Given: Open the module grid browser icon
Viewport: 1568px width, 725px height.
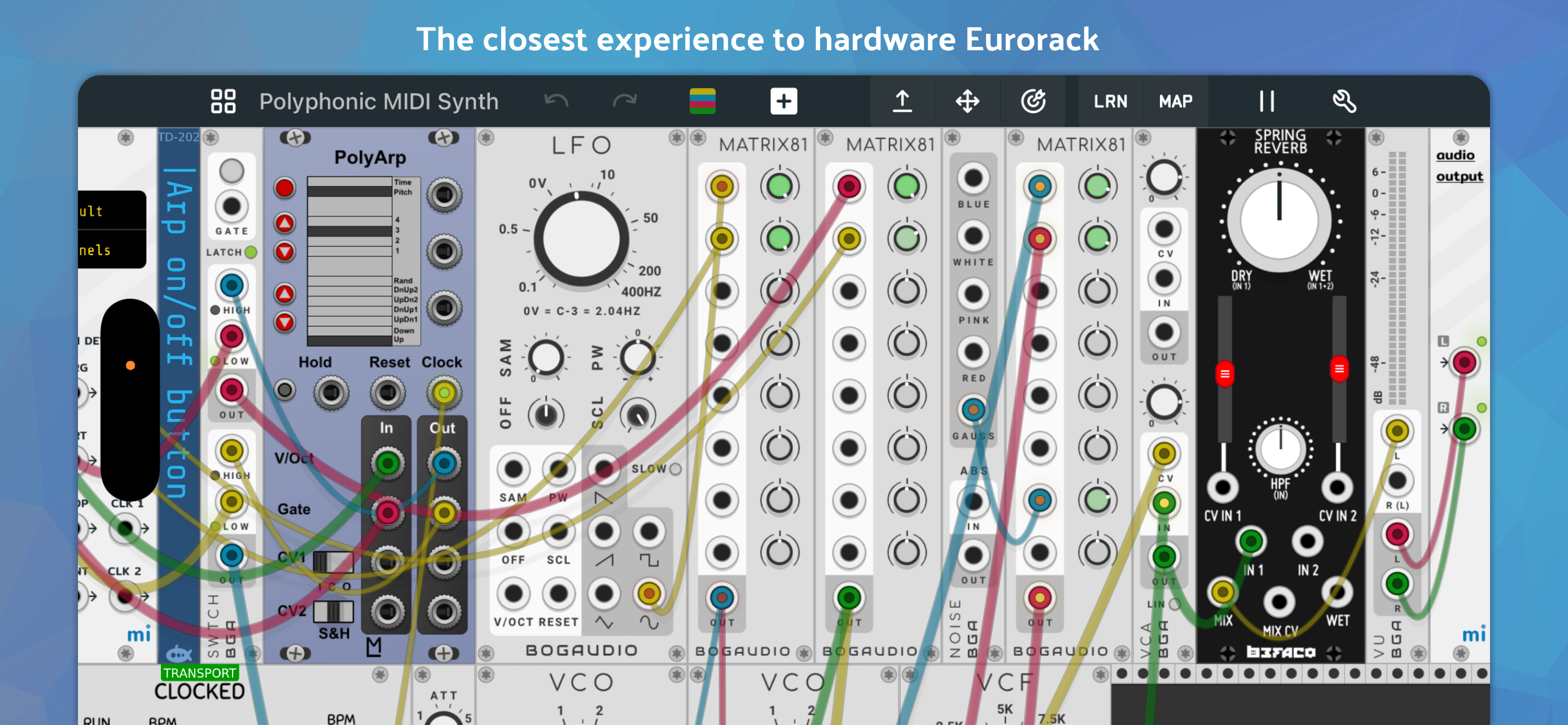Looking at the screenshot, I should [223, 101].
